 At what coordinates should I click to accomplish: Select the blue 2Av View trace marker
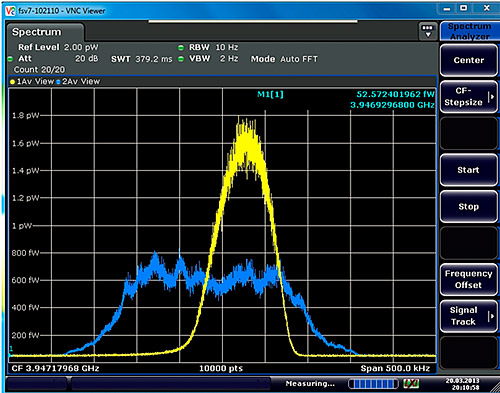58,82
